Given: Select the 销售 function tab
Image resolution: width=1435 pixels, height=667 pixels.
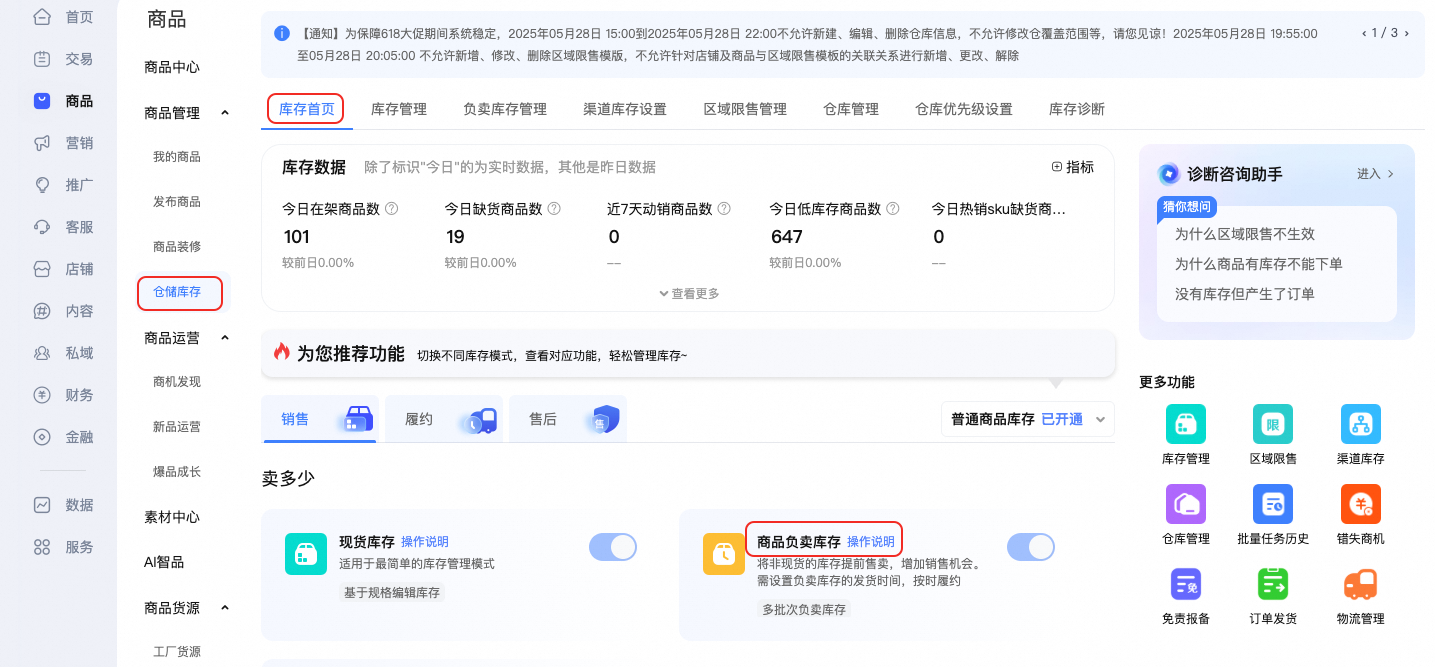Looking at the screenshot, I should 319,419.
